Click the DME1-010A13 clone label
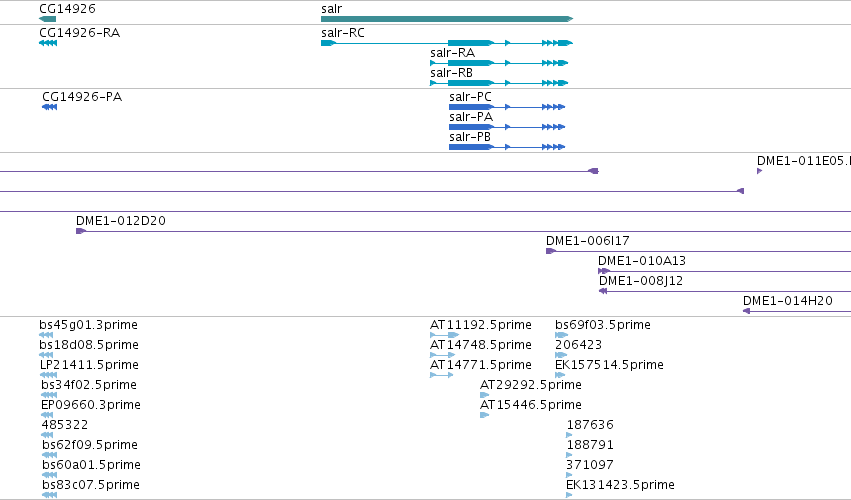Image resolution: width=851 pixels, height=500 pixels. [x=642, y=261]
